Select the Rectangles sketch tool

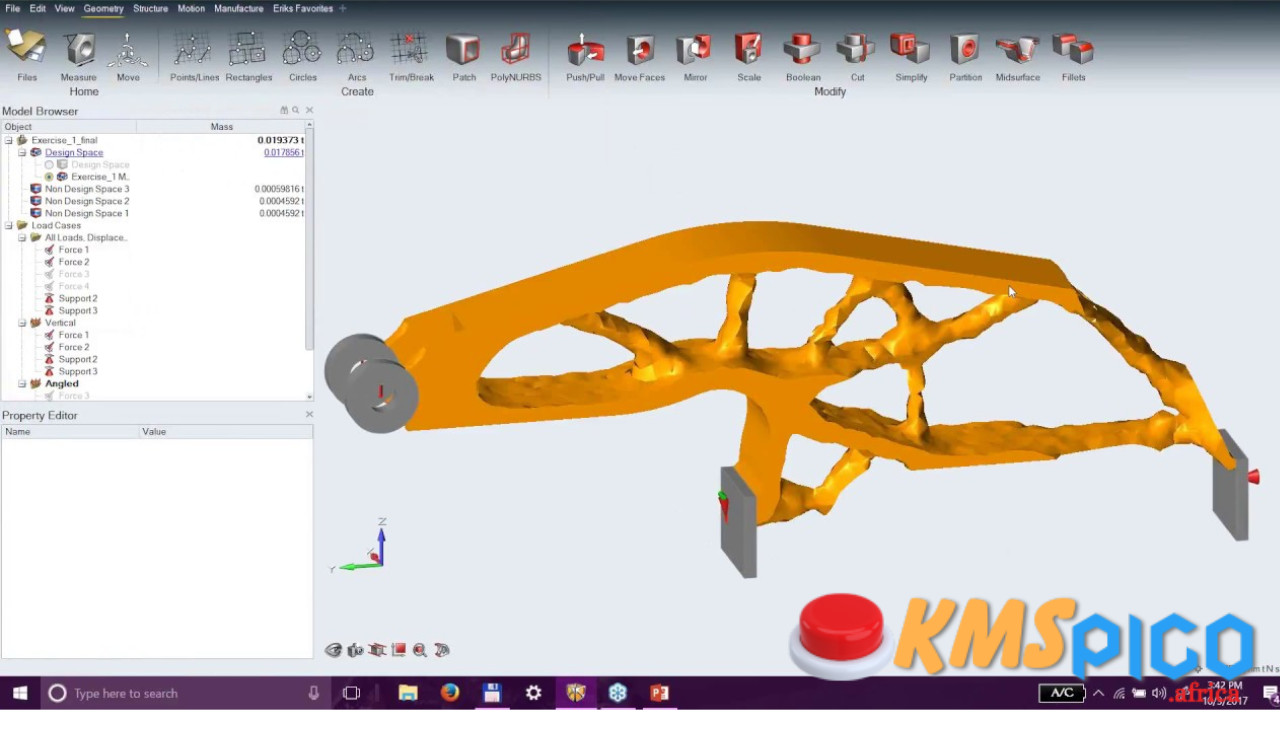(x=248, y=56)
